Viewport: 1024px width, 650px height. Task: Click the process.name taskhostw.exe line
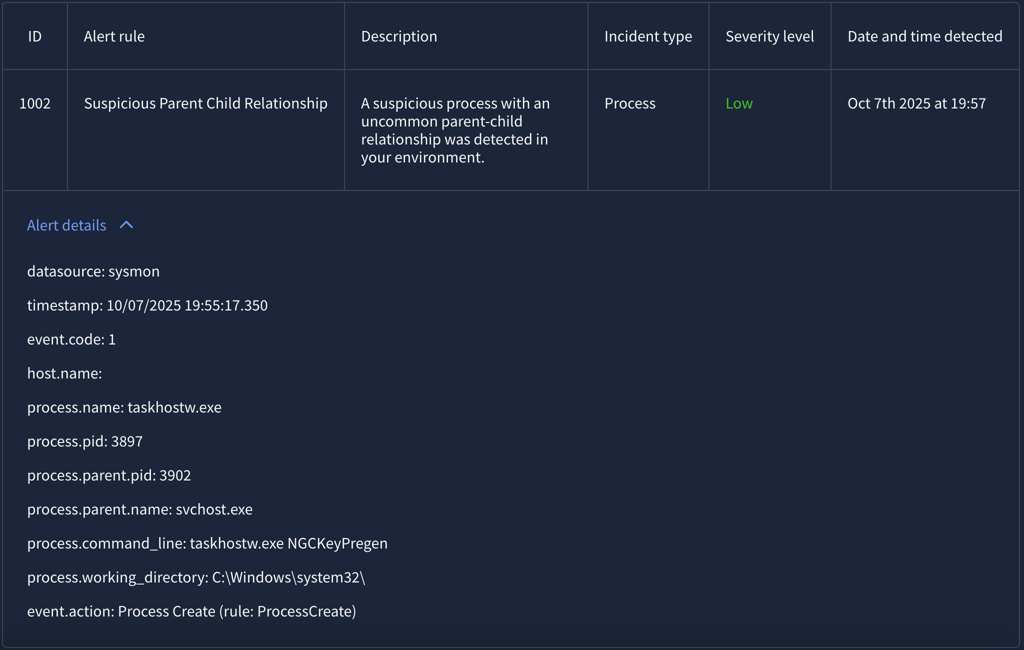(124, 407)
